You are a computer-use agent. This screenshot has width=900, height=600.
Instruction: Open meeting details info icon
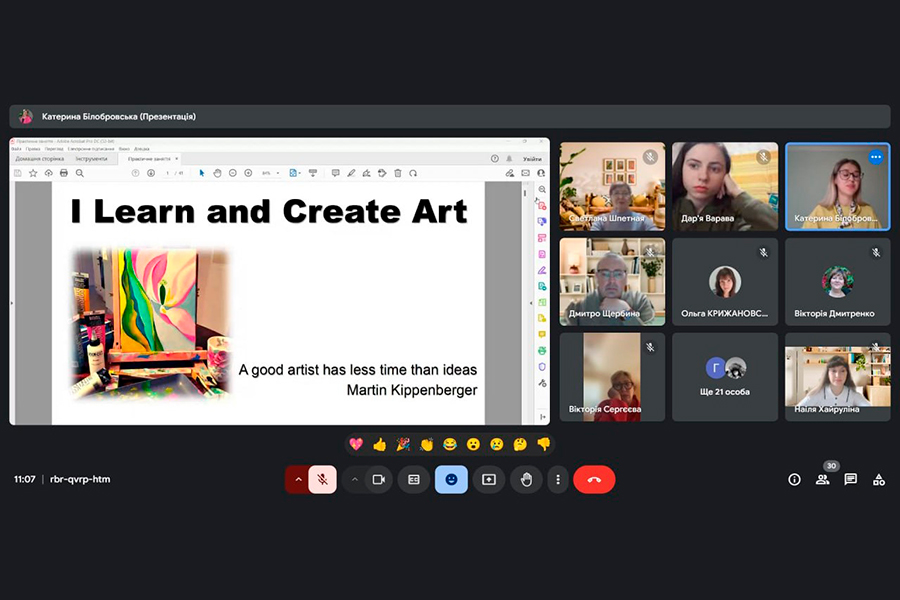794,479
